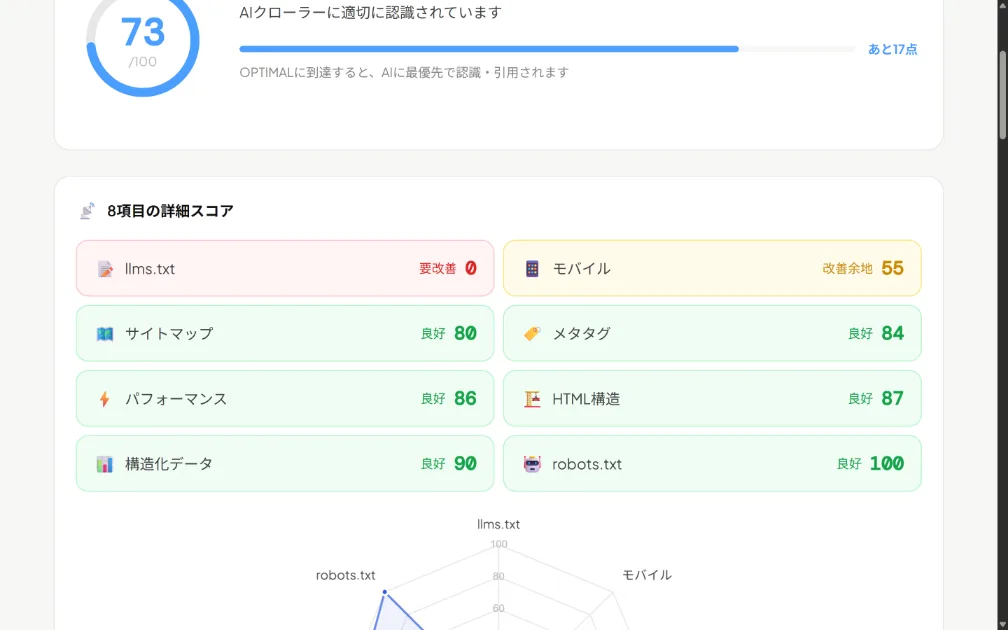
Task: Expand the サイトマップ card scoring 80
Action: pos(284,333)
